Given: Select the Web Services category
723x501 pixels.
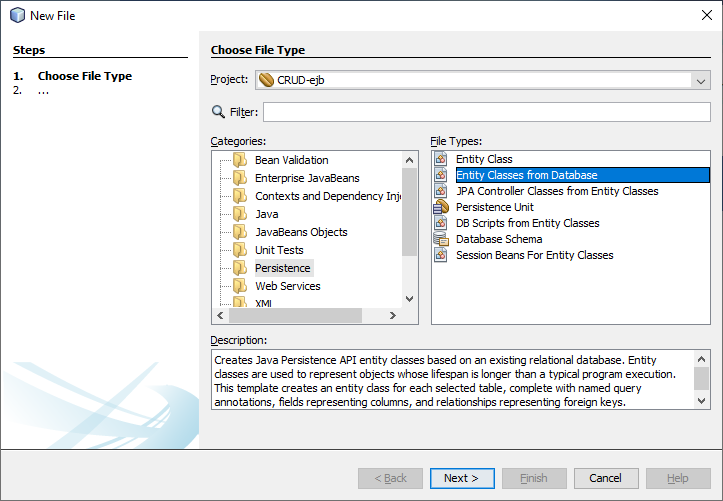Looking at the screenshot, I should 288,286.
